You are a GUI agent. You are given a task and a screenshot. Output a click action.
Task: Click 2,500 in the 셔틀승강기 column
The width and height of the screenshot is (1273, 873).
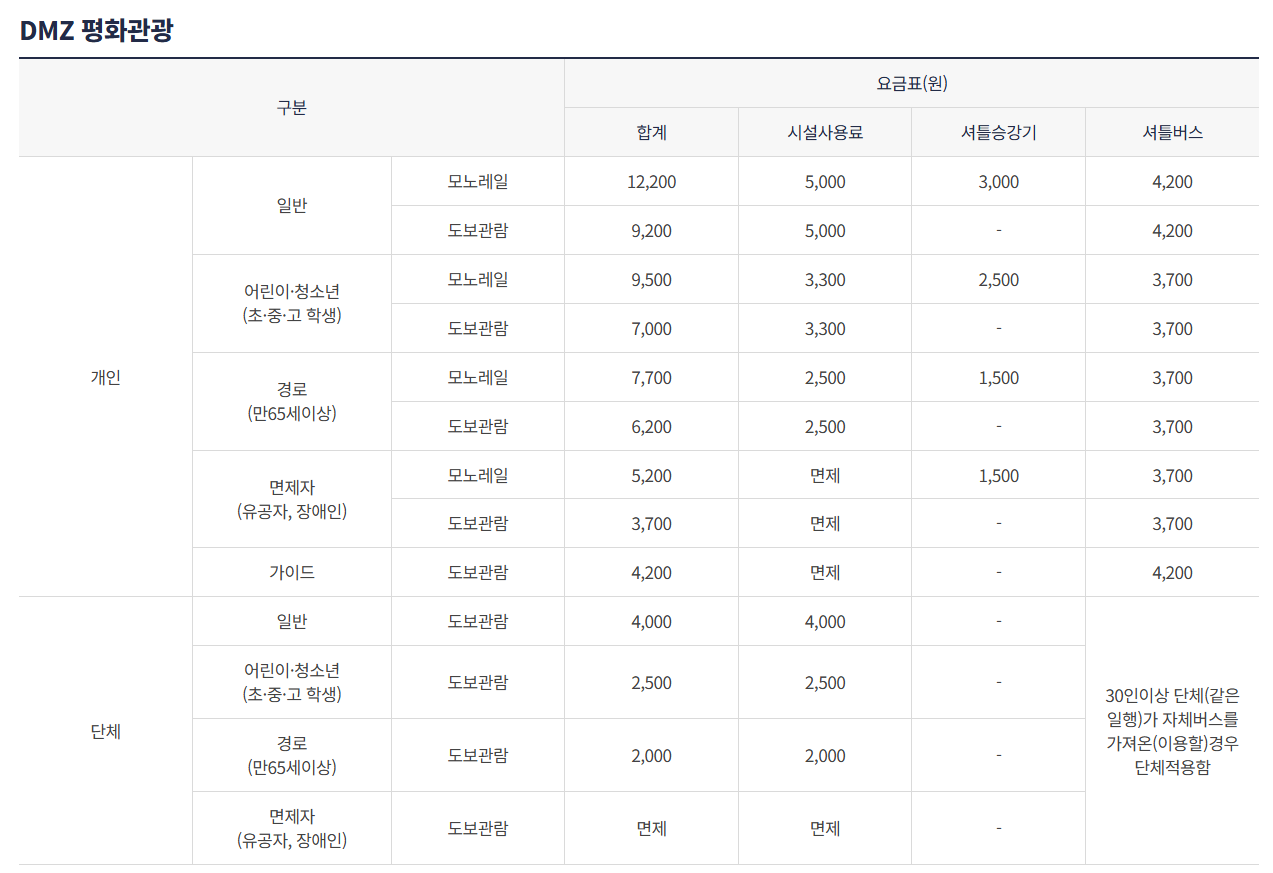(x=998, y=280)
